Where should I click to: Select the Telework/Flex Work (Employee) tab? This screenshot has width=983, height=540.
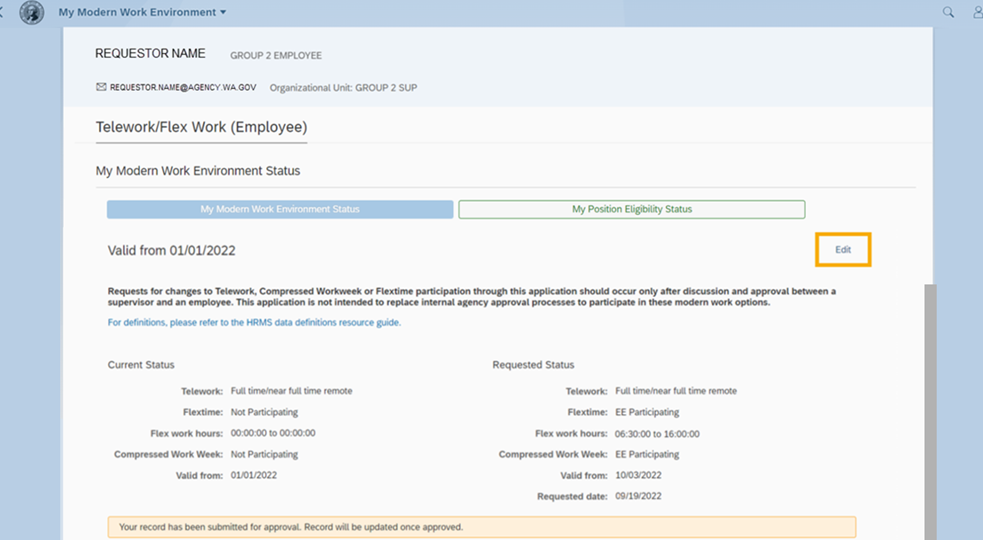click(x=201, y=127)
